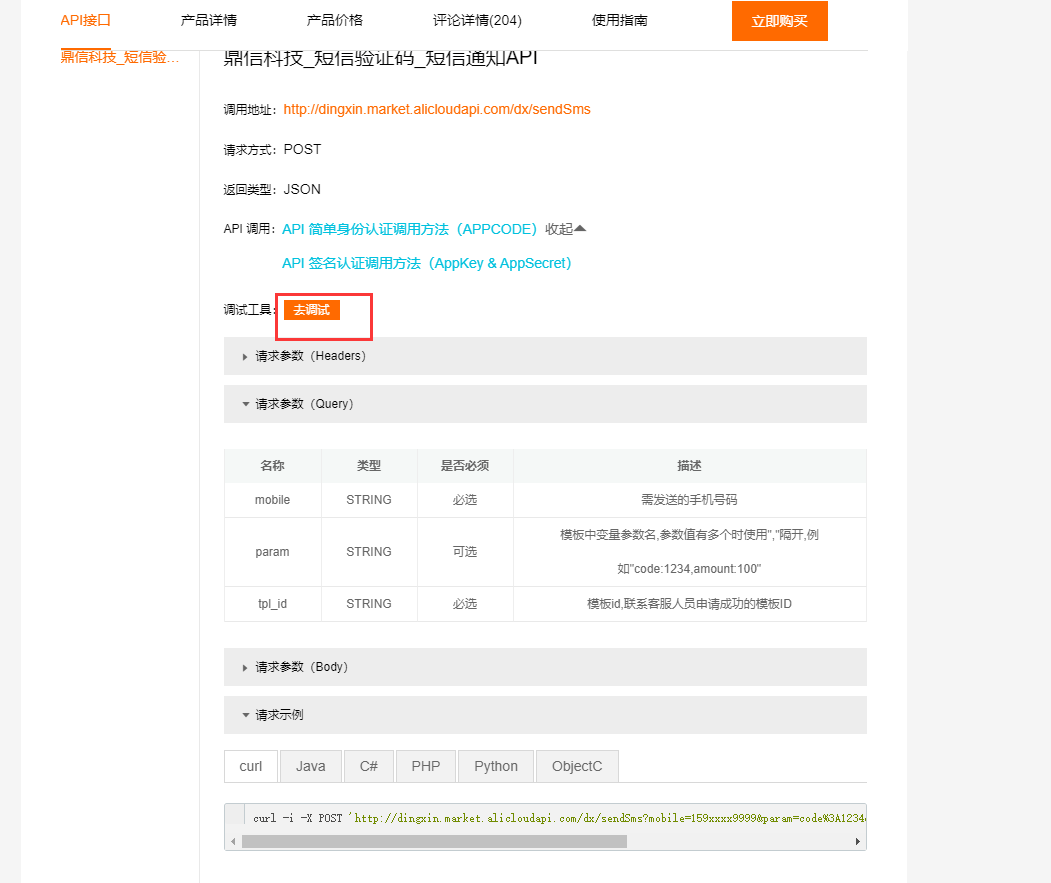
Task: Open 使用指南 tab
Action: (x=619, y=20)
